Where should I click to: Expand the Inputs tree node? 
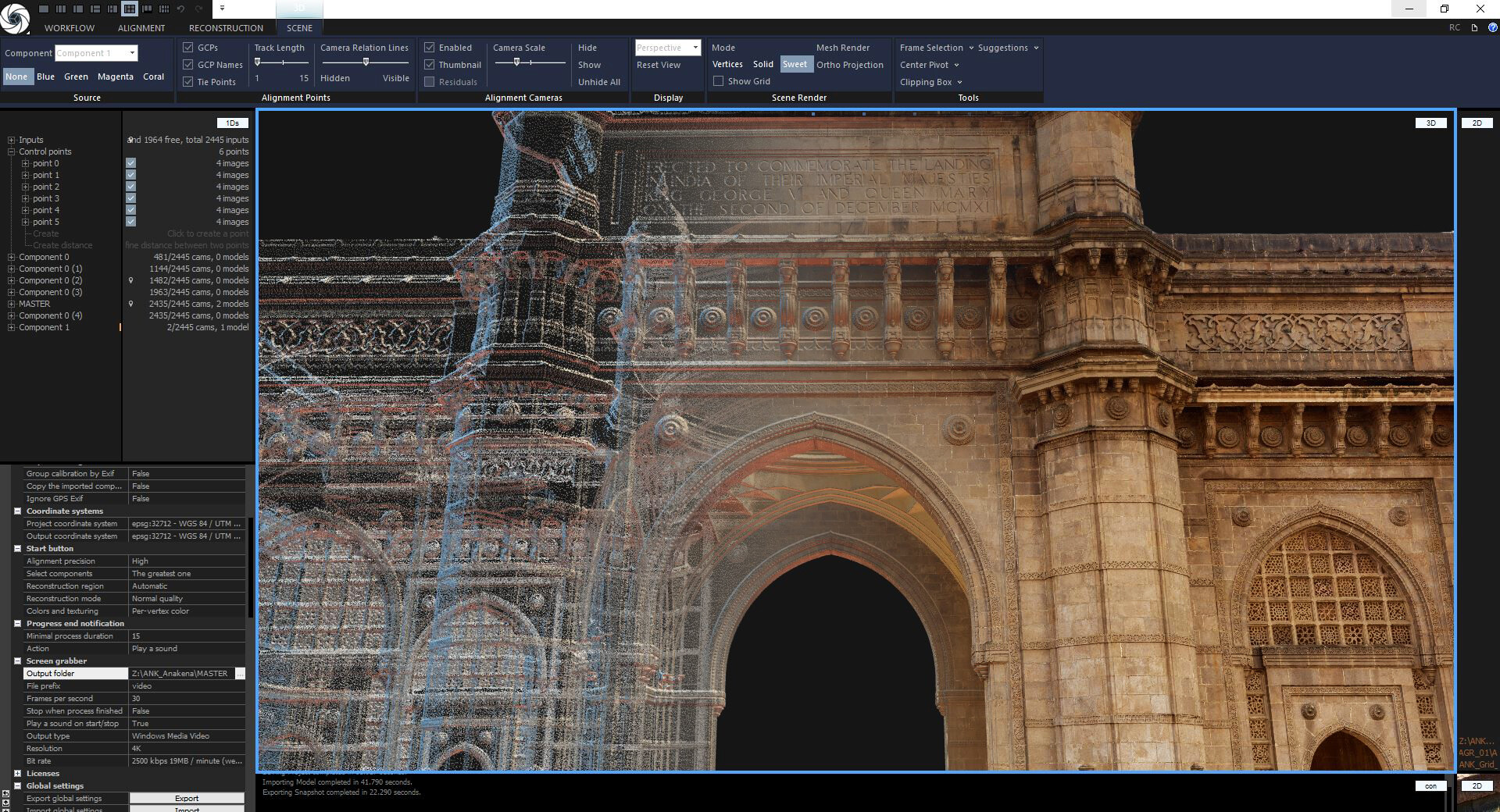pyautogui.click(x=12, y=140)
